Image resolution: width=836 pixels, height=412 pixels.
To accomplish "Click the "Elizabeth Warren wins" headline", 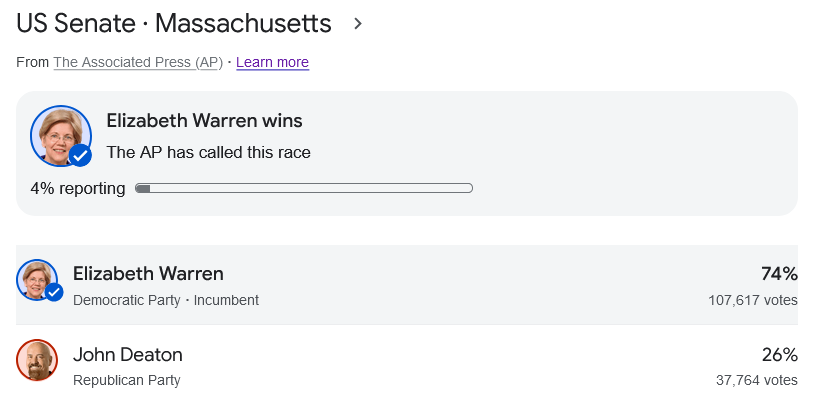I will point(204,121).
